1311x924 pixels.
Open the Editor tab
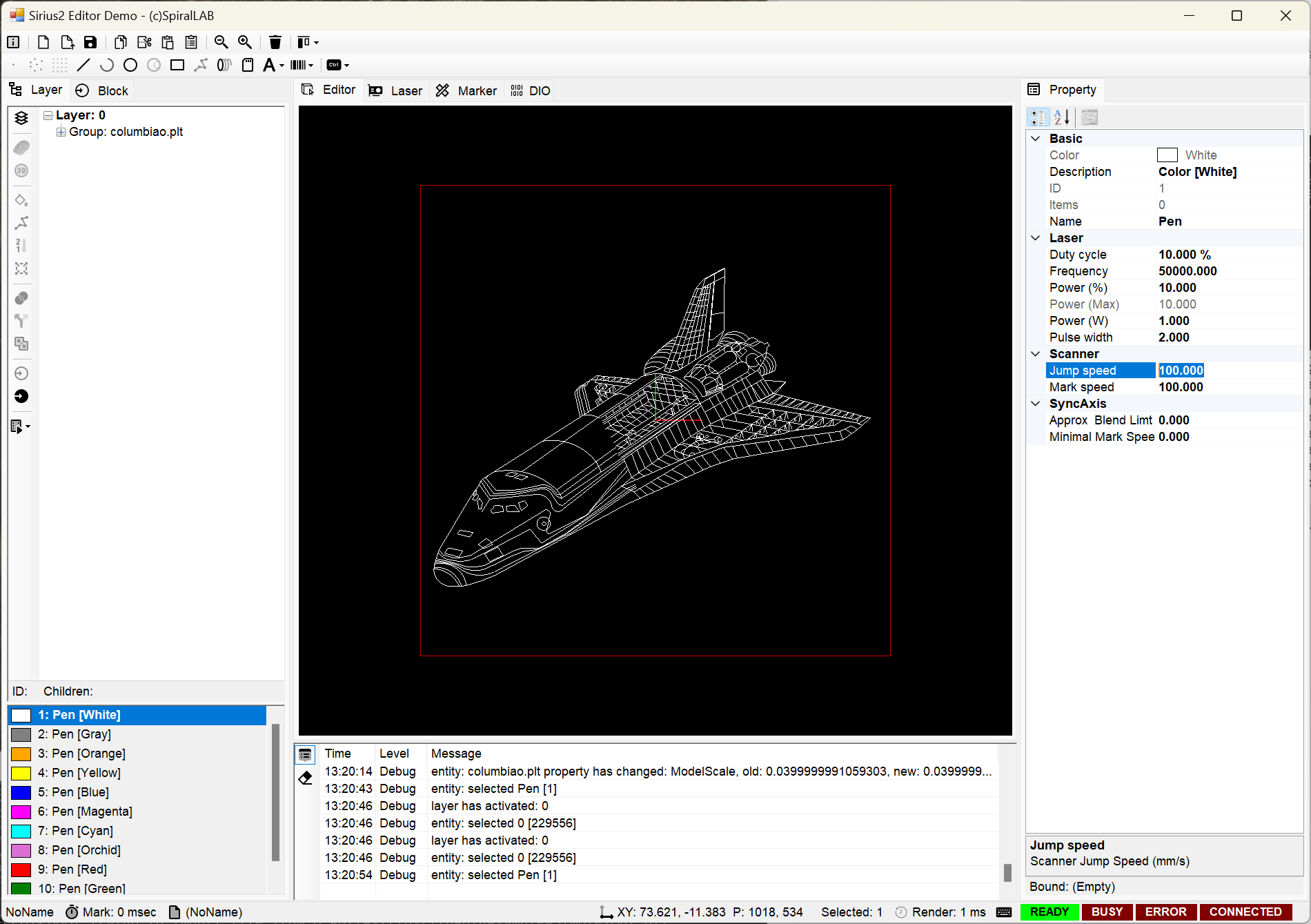coord(329,90)
